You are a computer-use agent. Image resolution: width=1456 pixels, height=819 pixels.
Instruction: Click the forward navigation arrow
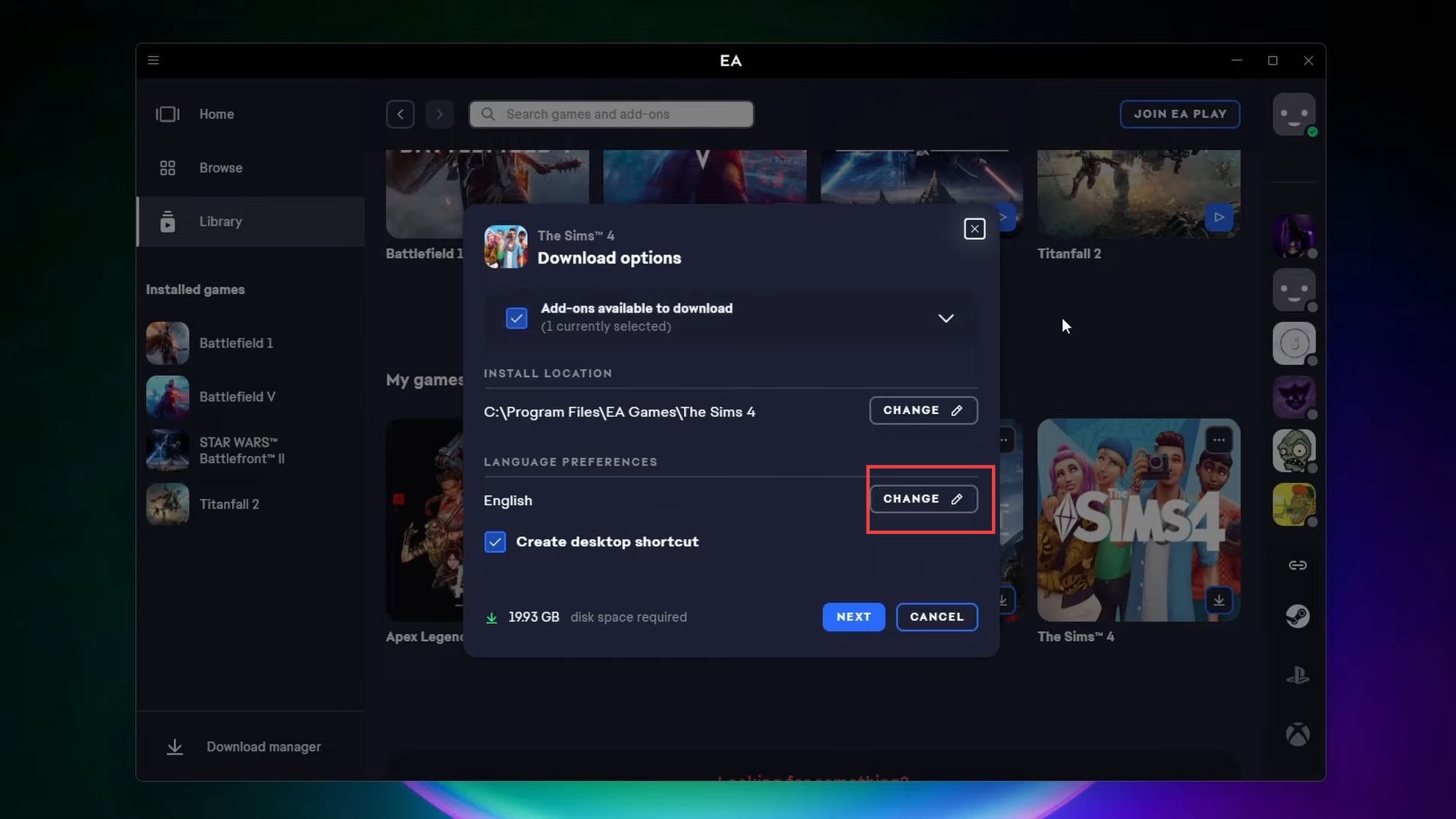coord(439,115)
